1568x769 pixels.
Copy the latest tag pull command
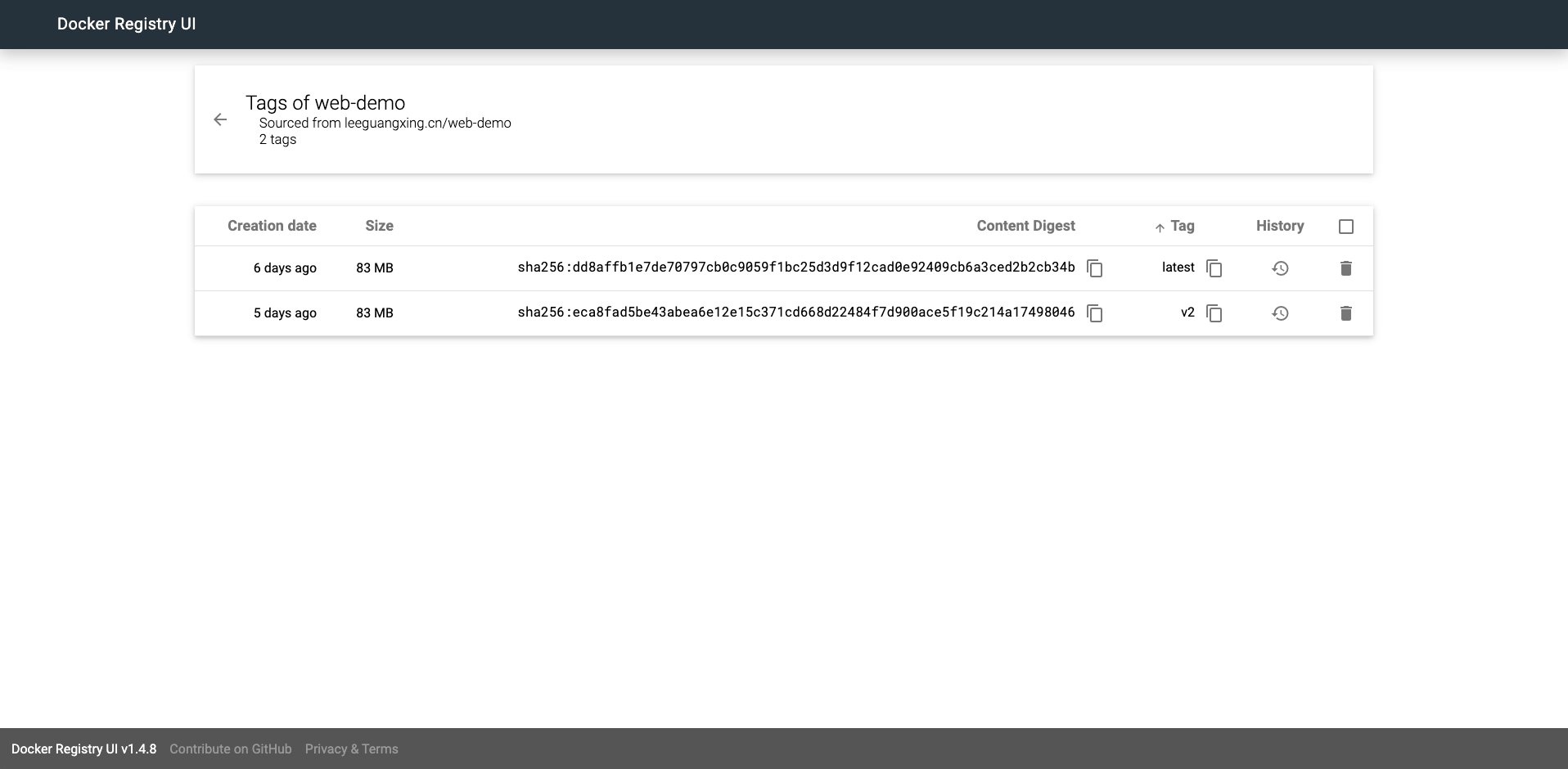(x=1214, y=268)
